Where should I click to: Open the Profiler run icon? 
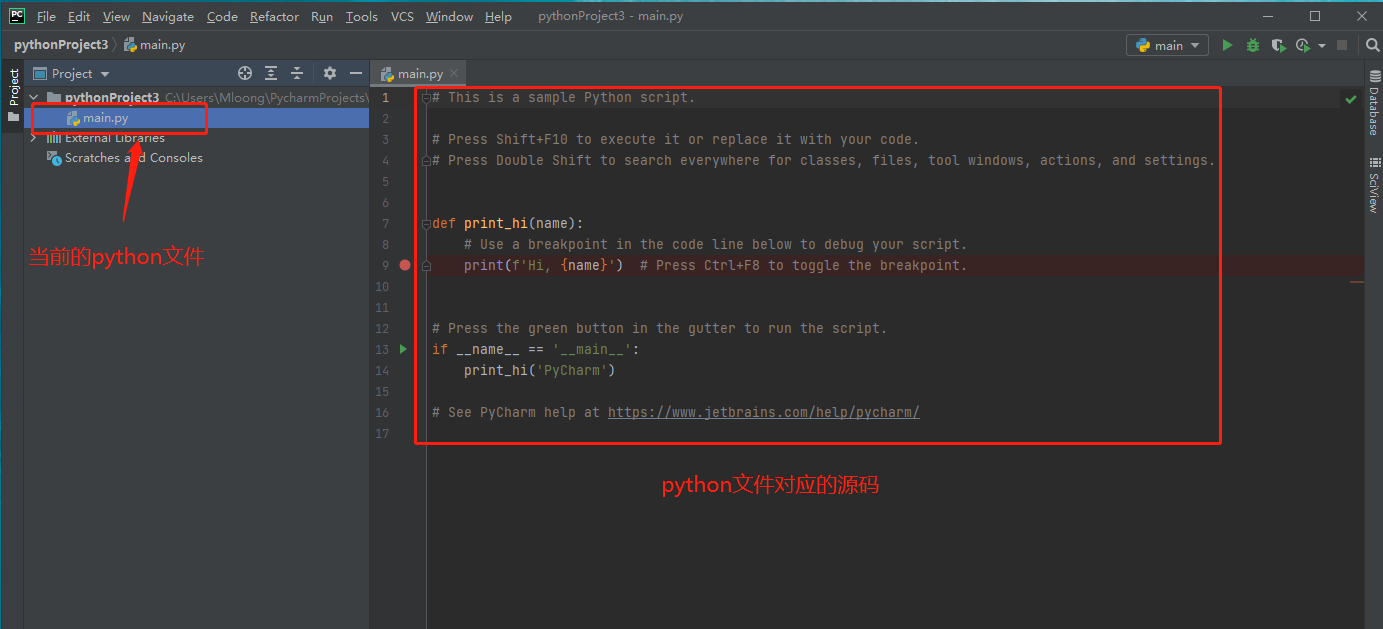pyautogui.click(x=1302, y=45)
